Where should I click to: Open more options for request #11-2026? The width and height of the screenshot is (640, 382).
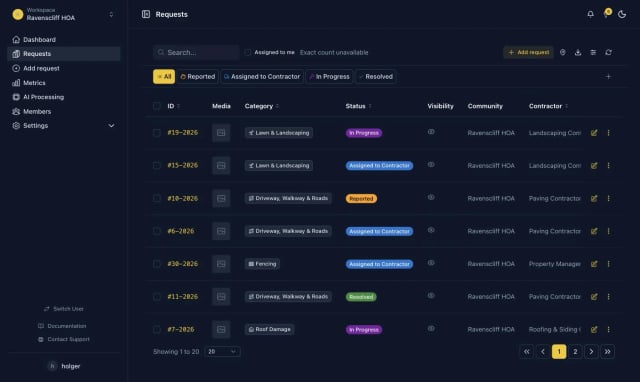608,297
